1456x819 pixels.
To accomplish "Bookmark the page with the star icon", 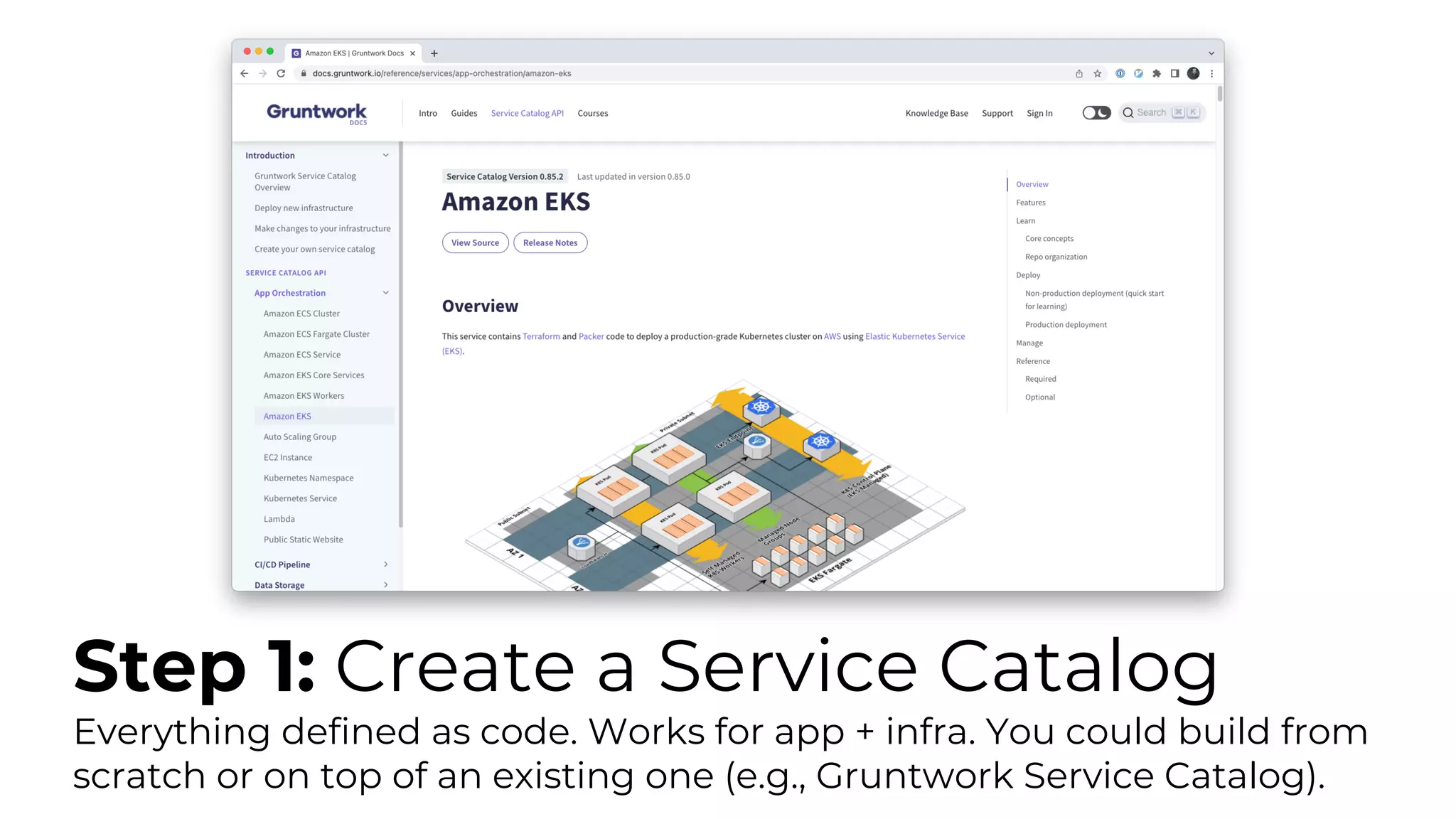I will (x=1098, y=73).
